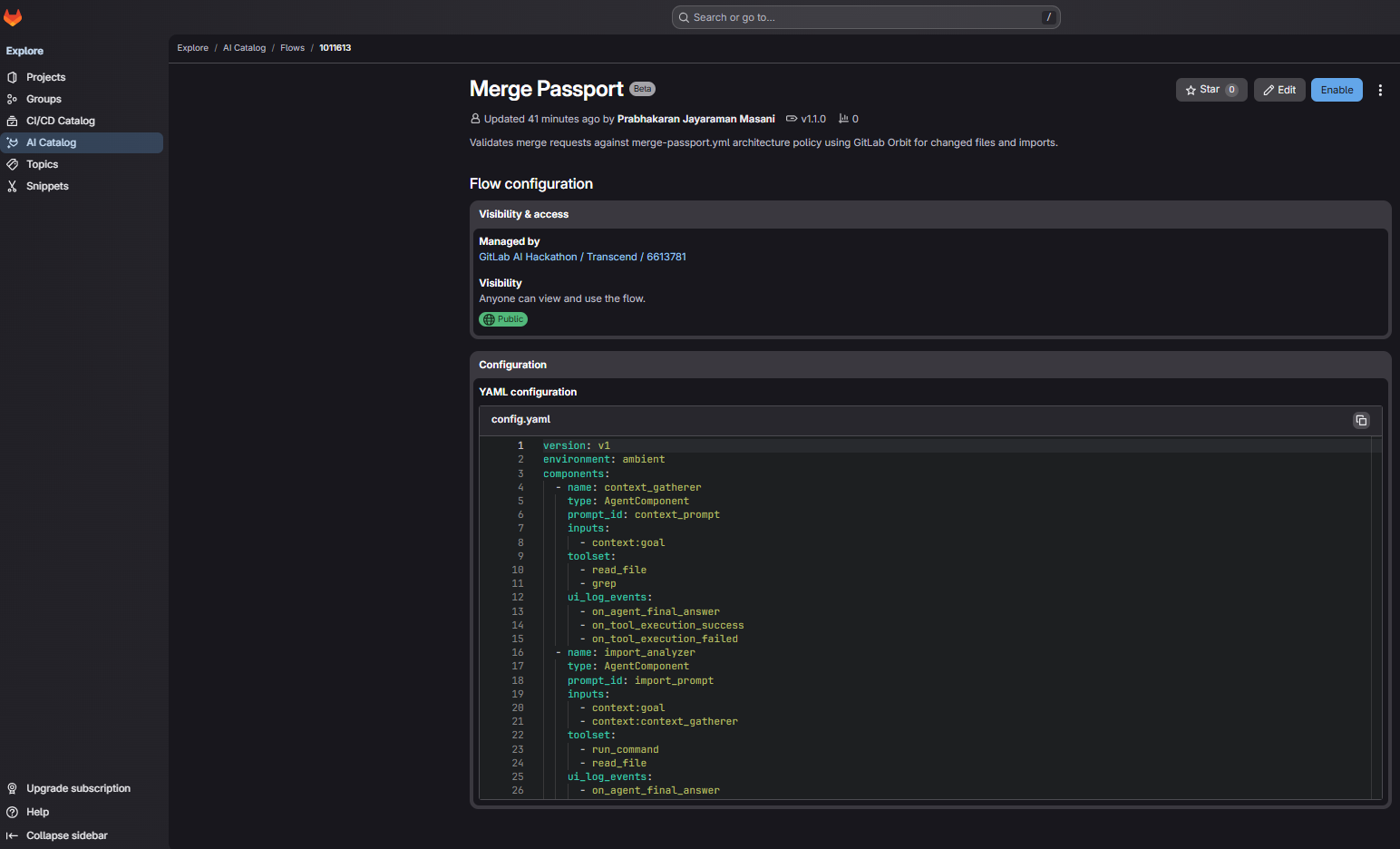Go to Flows breadcrumb
The image size is (1400, 849).
tap(292, 48)
